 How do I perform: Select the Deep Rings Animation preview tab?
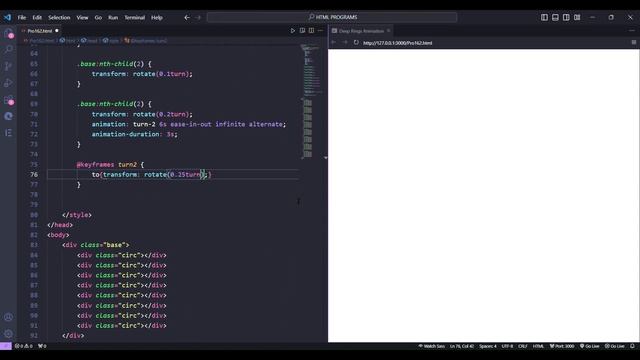point(361,31)
